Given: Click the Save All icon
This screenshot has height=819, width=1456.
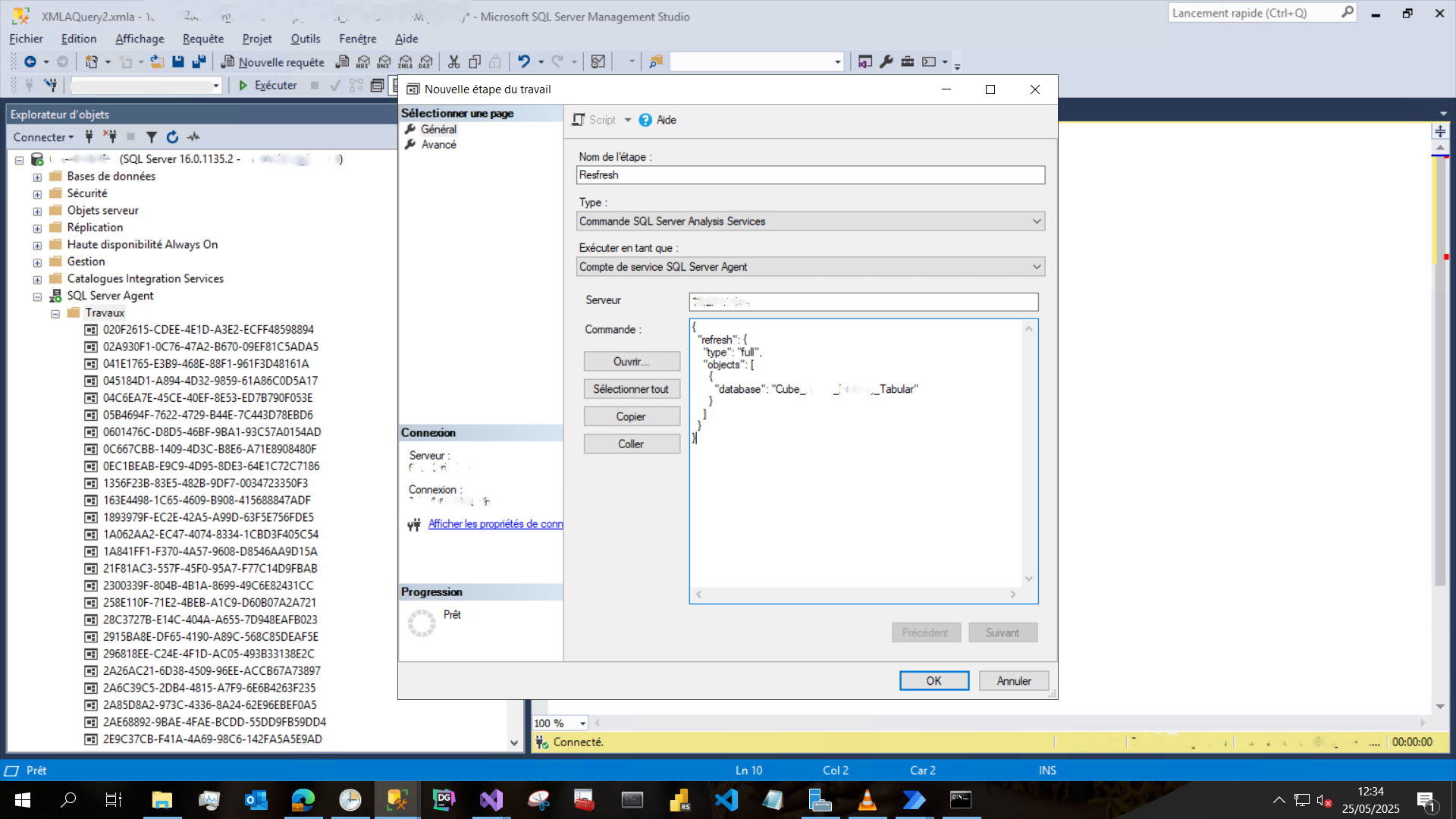Looking at the screenshot, I should pyautogui.click(x=199, y=62).
